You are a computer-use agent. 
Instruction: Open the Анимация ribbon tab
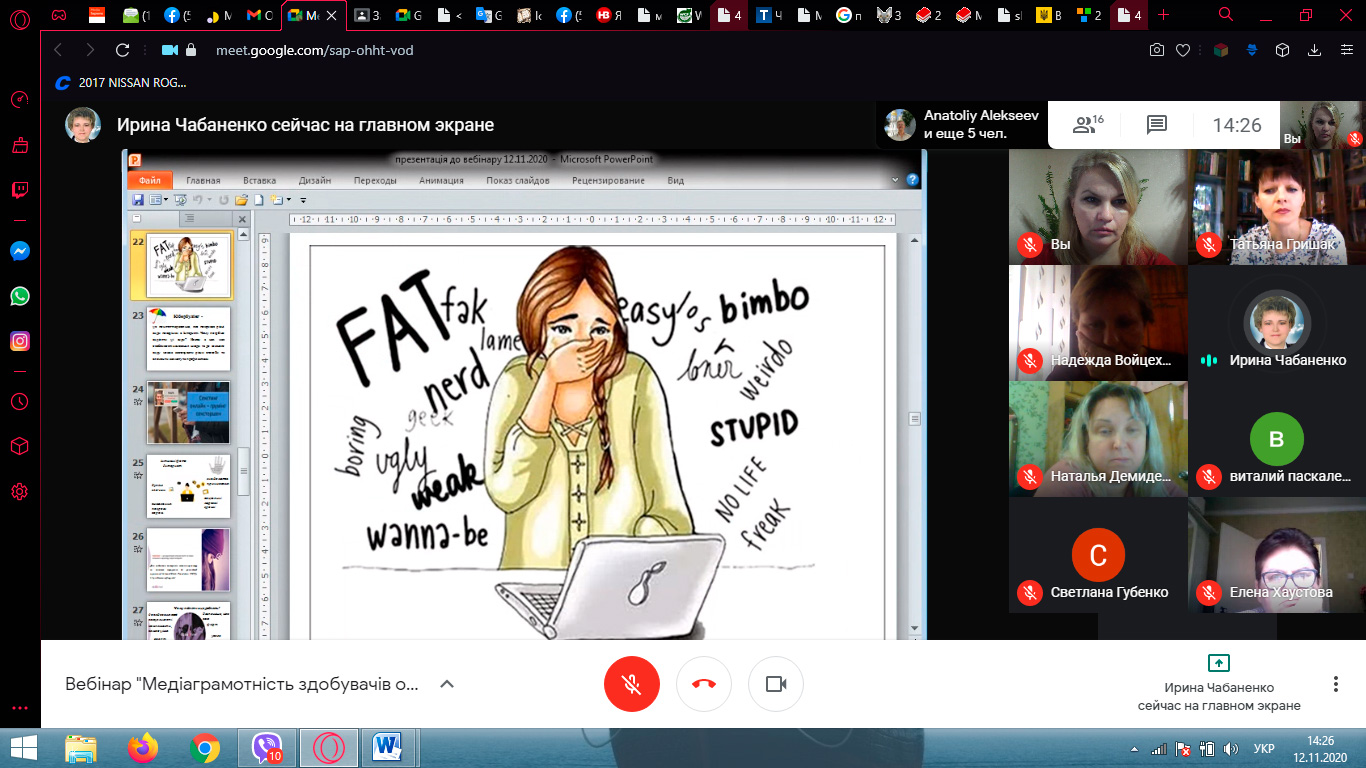pos(441,181)
